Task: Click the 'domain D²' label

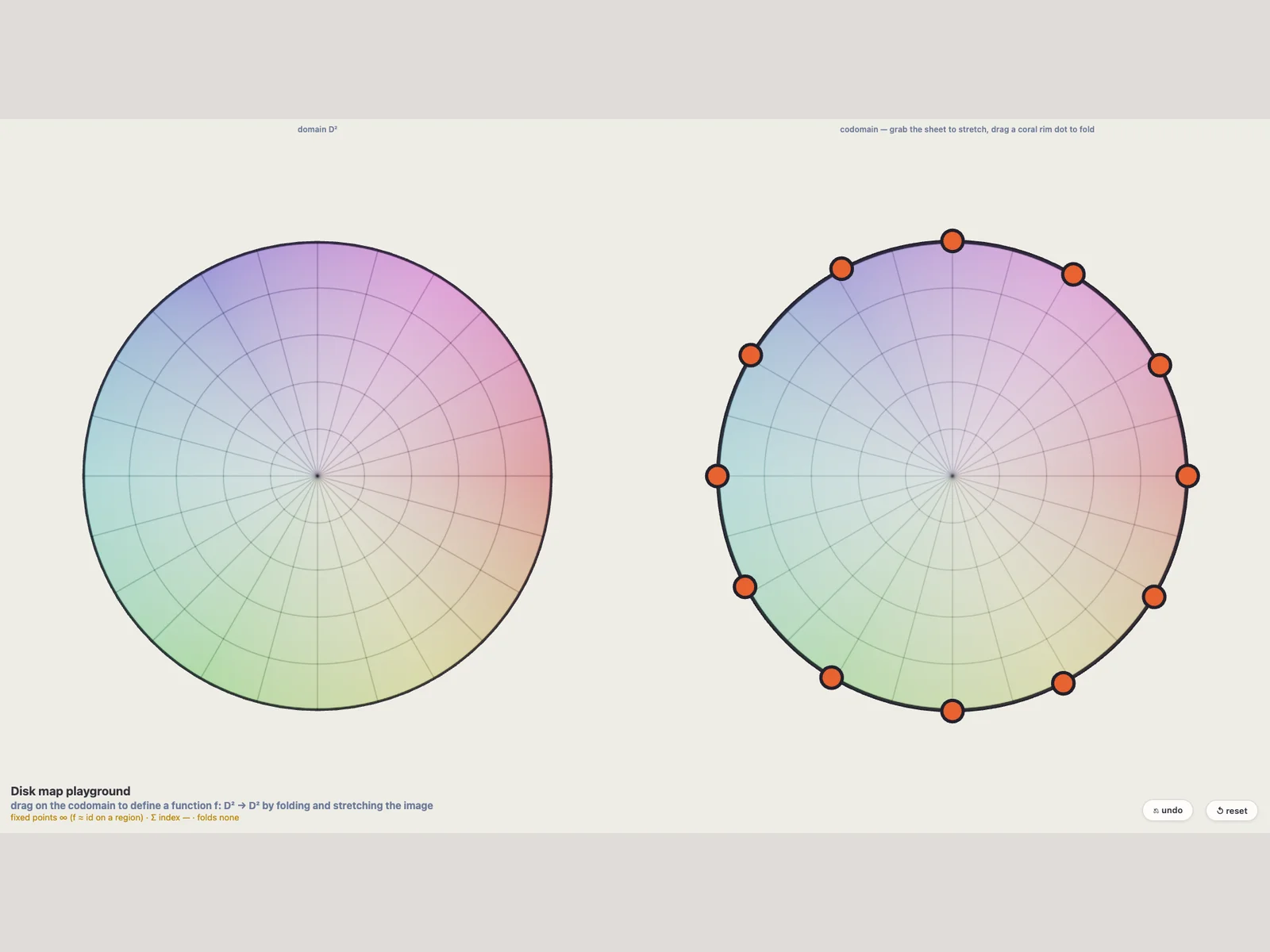Action: point(317,129)
